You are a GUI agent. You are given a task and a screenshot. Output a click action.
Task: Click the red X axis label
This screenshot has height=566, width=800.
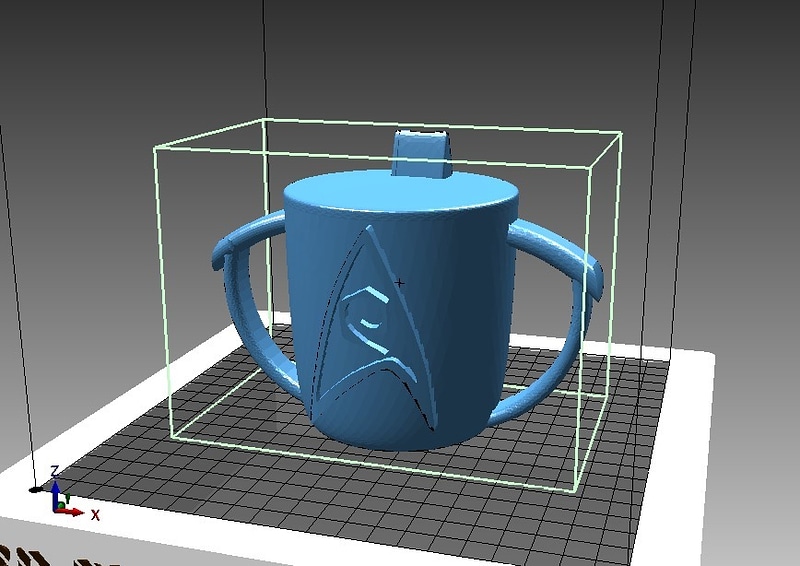(95, 514)
